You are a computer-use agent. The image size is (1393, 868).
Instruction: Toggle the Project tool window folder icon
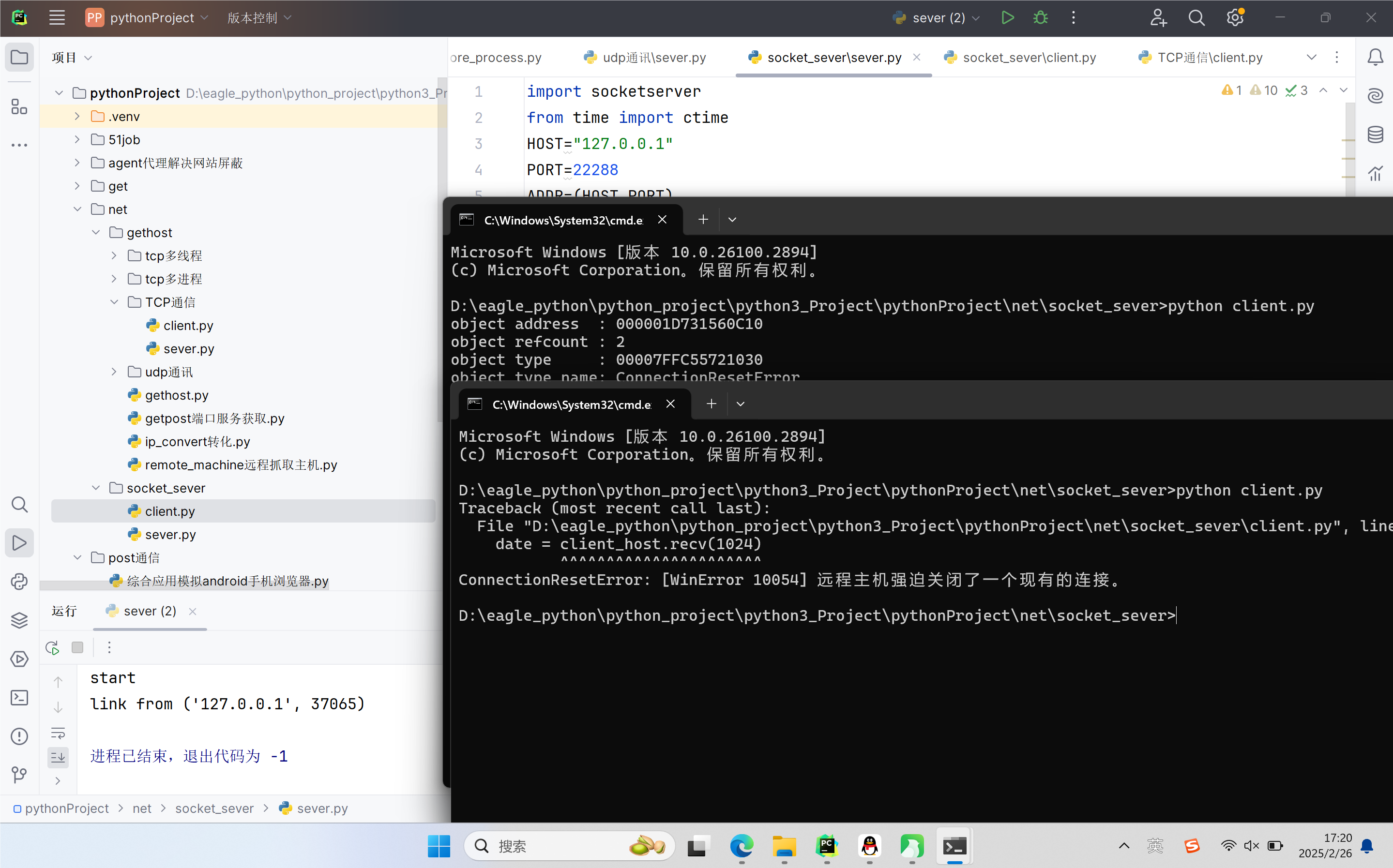click(19, 57)
